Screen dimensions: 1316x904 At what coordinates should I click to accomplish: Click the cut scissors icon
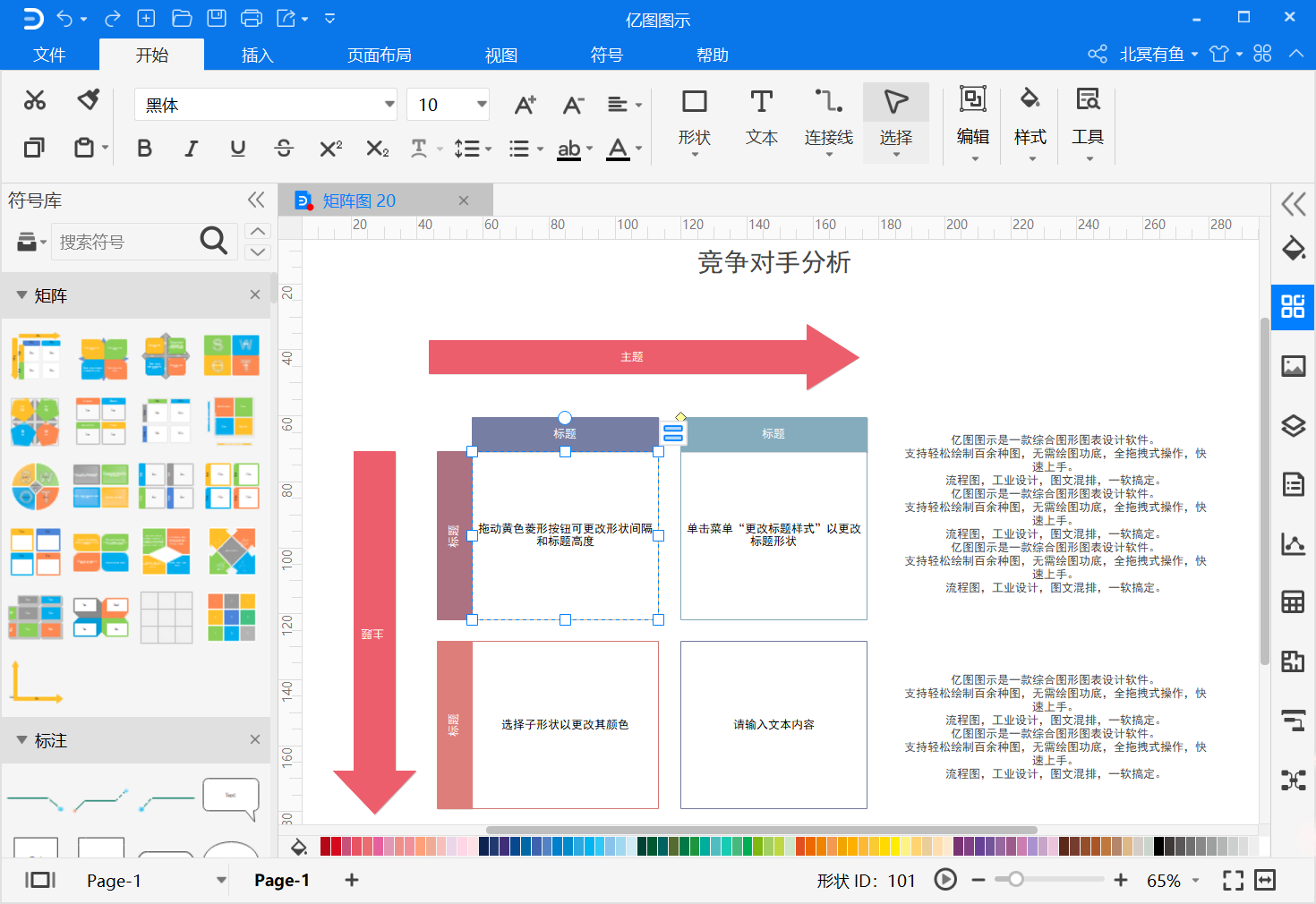point(35,100)
